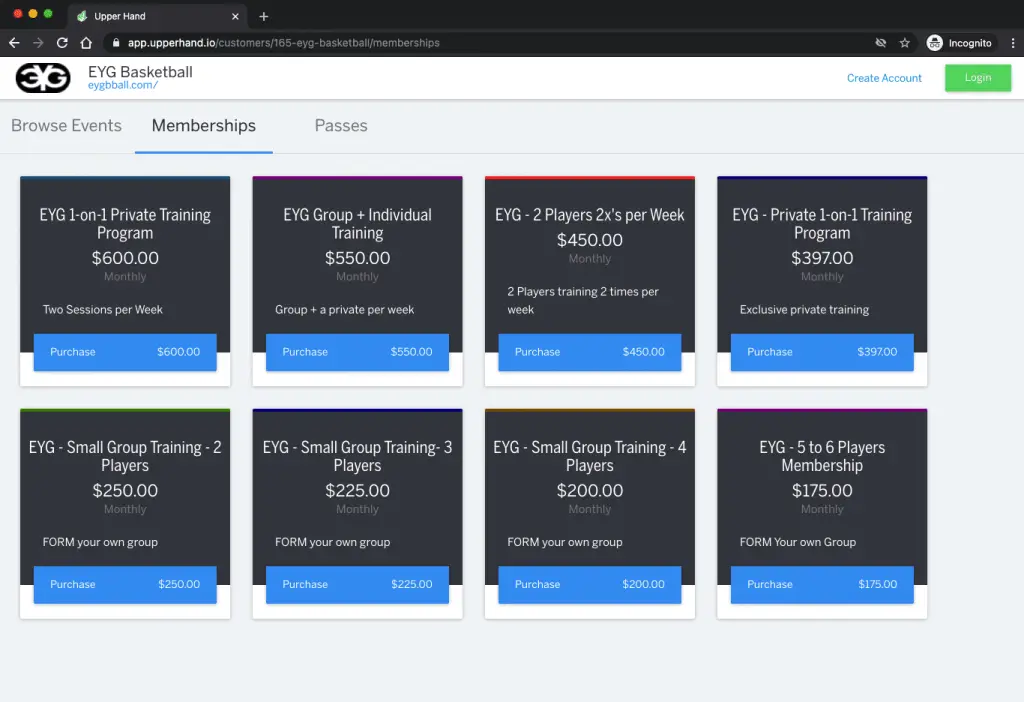This screenshot has width=1024, height=702.
Task: Click the browser forward arrow
Action: 38,42
